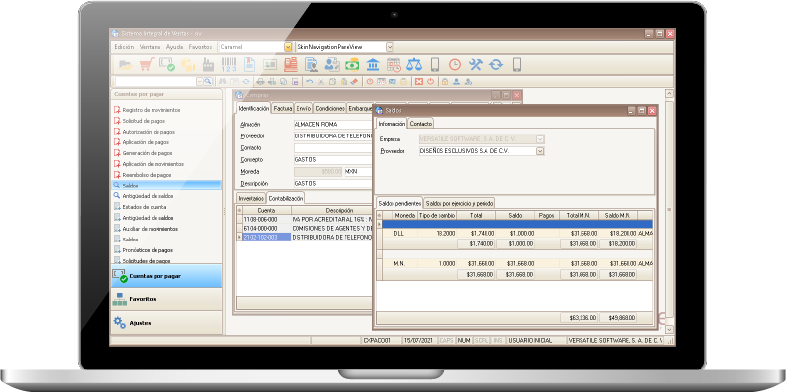786x392 pixels.
Task: Open Solicitud de pagos in sidebar
Action: tap(143, 121)
